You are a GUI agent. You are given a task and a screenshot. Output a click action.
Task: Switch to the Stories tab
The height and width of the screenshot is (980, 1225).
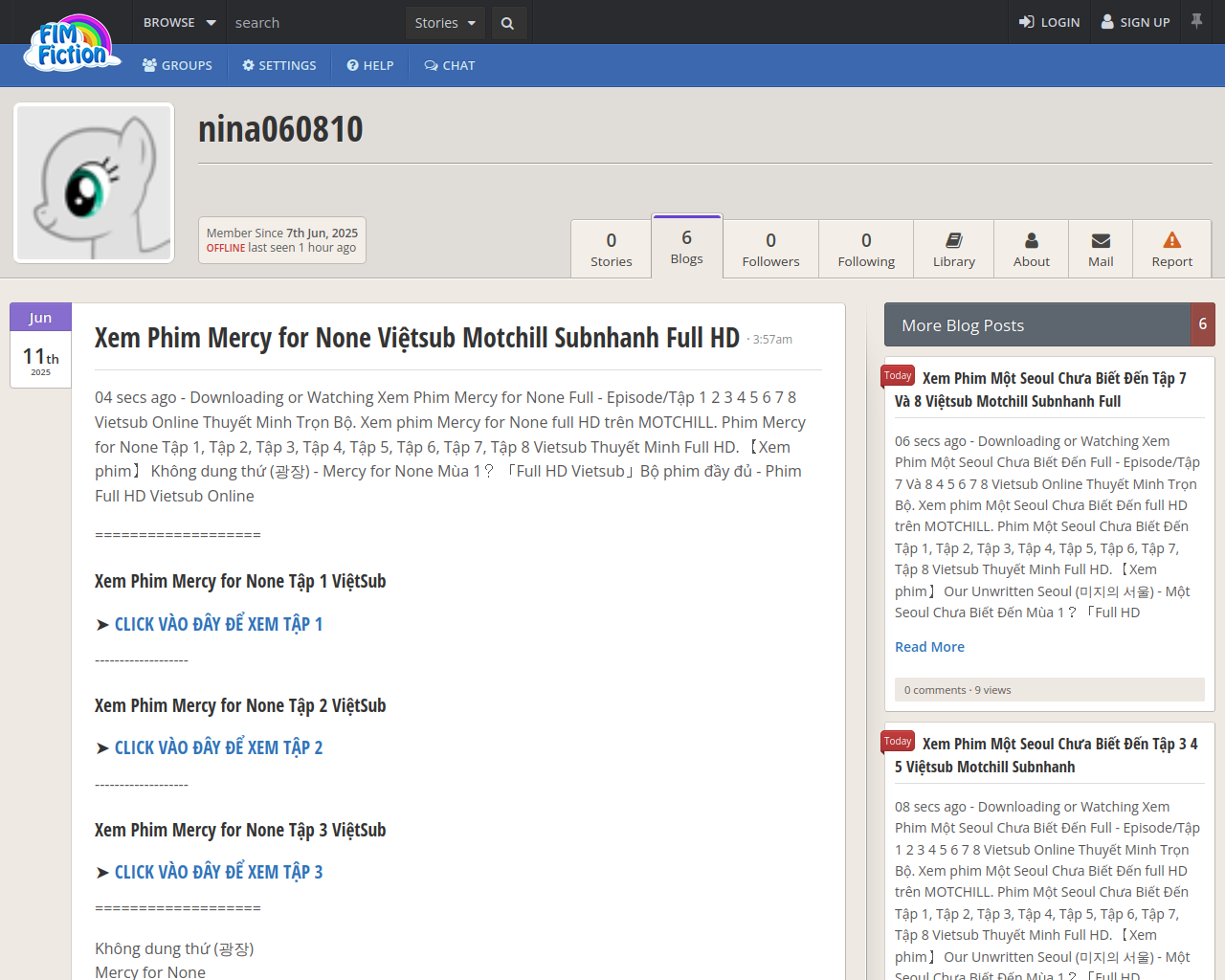click(612, 249)
